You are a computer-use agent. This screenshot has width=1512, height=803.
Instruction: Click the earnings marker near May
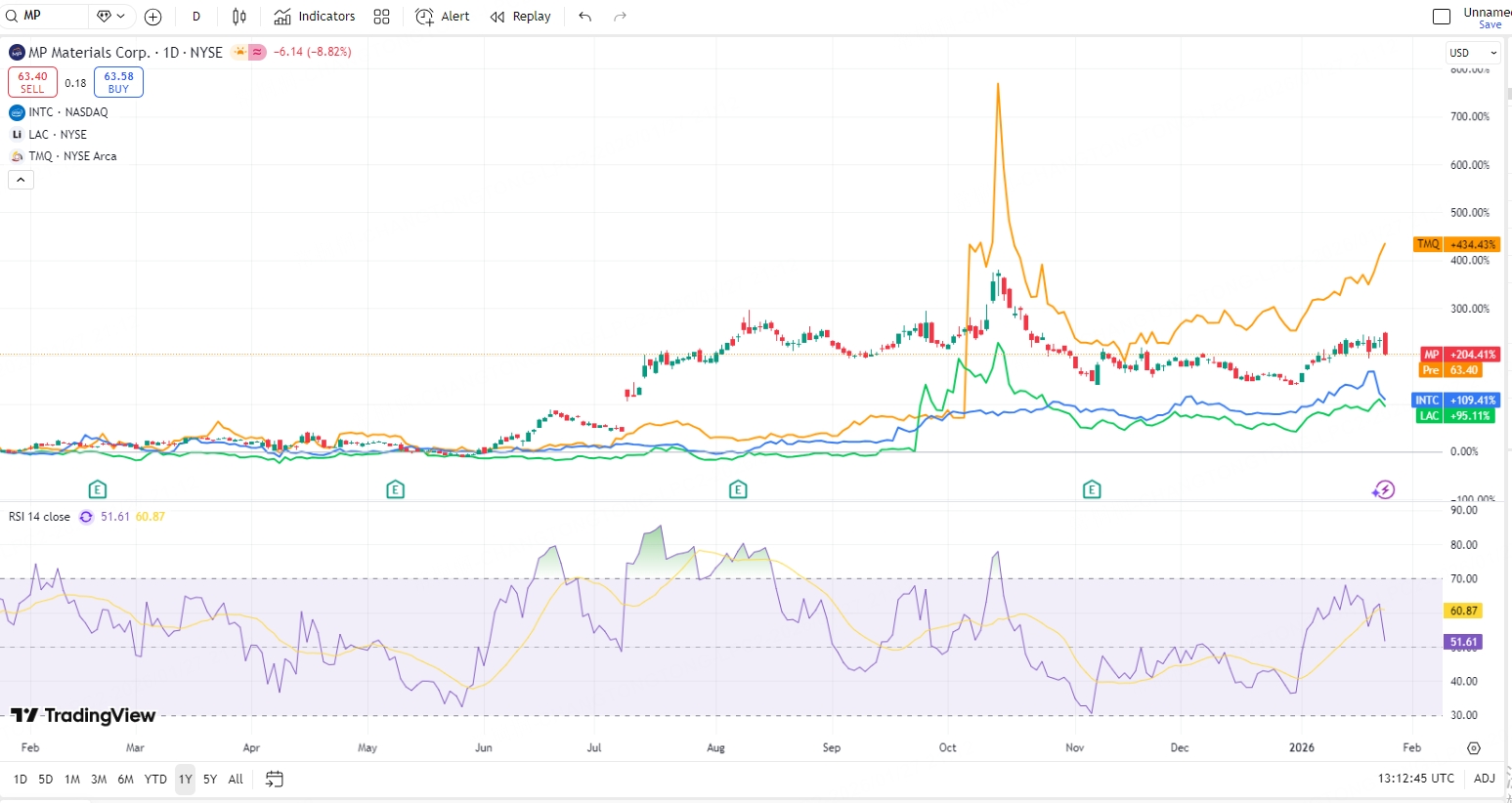pos(396,489)
